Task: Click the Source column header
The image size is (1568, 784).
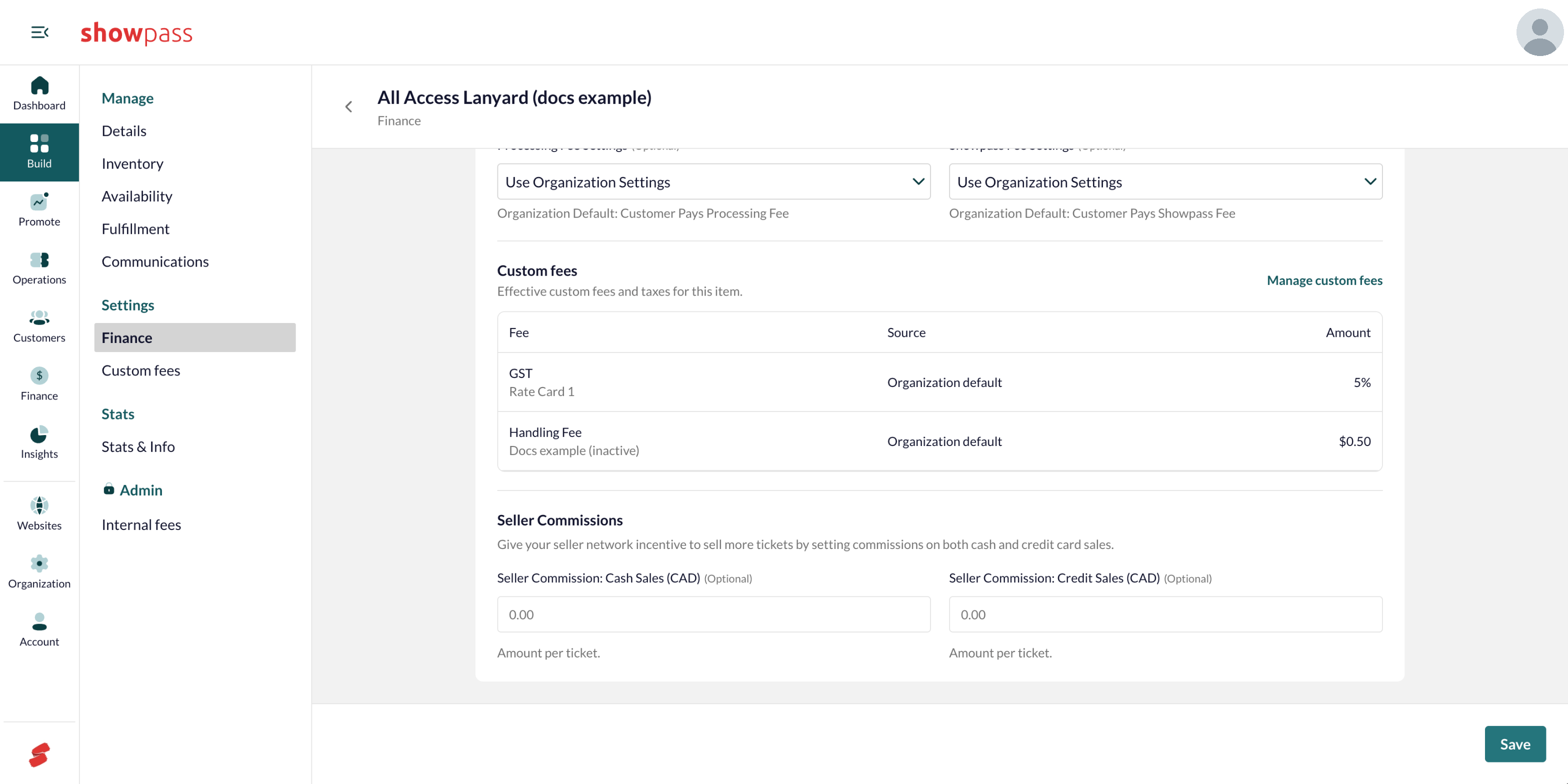Action: tap(905, 332)
